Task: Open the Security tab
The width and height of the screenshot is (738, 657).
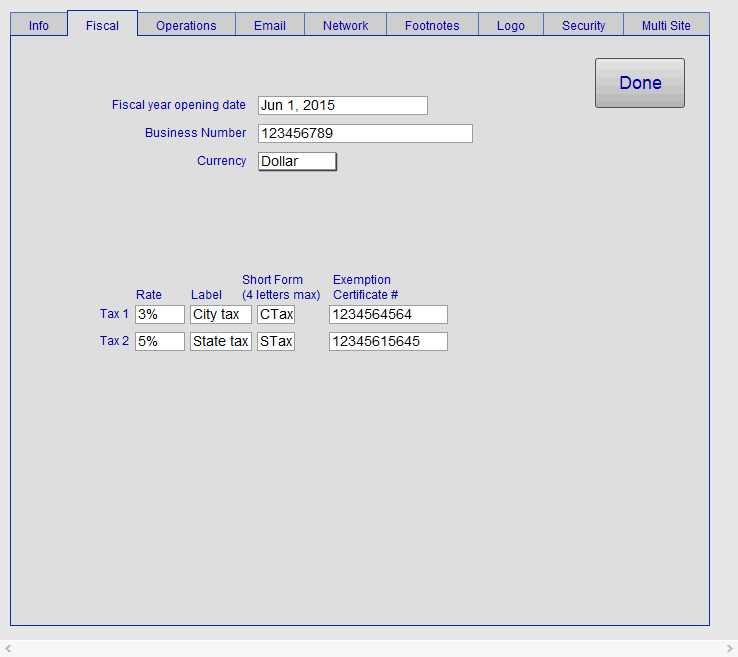Action: coord(583,25)
